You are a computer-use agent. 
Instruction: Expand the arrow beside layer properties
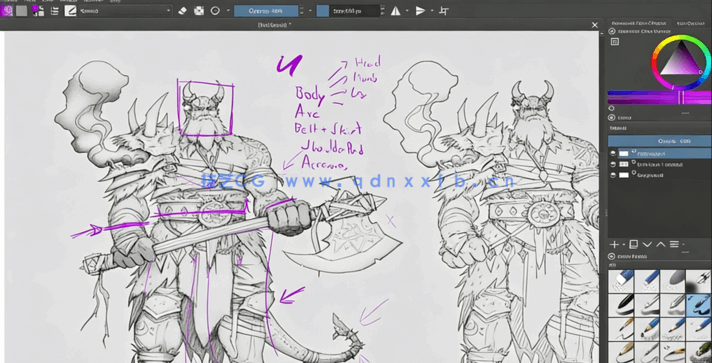point(683,245)
